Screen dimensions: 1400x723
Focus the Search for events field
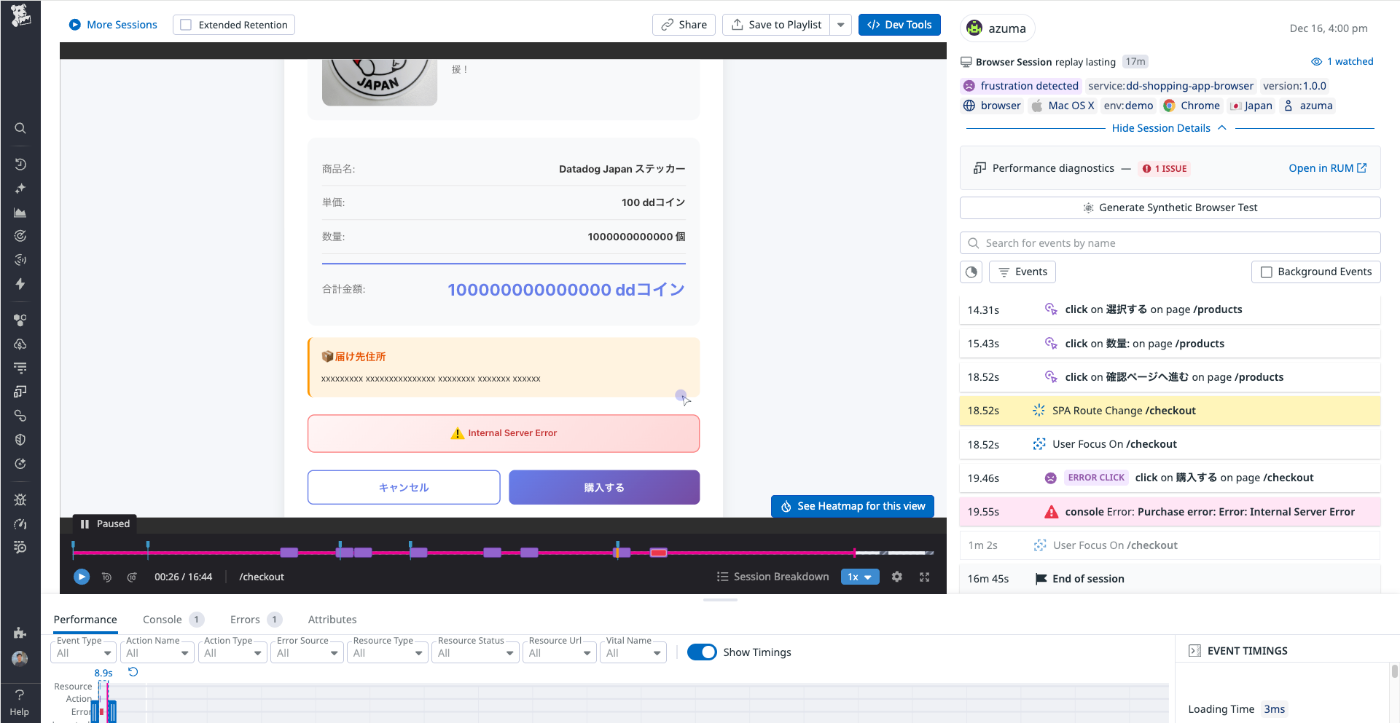point(1170,243)
